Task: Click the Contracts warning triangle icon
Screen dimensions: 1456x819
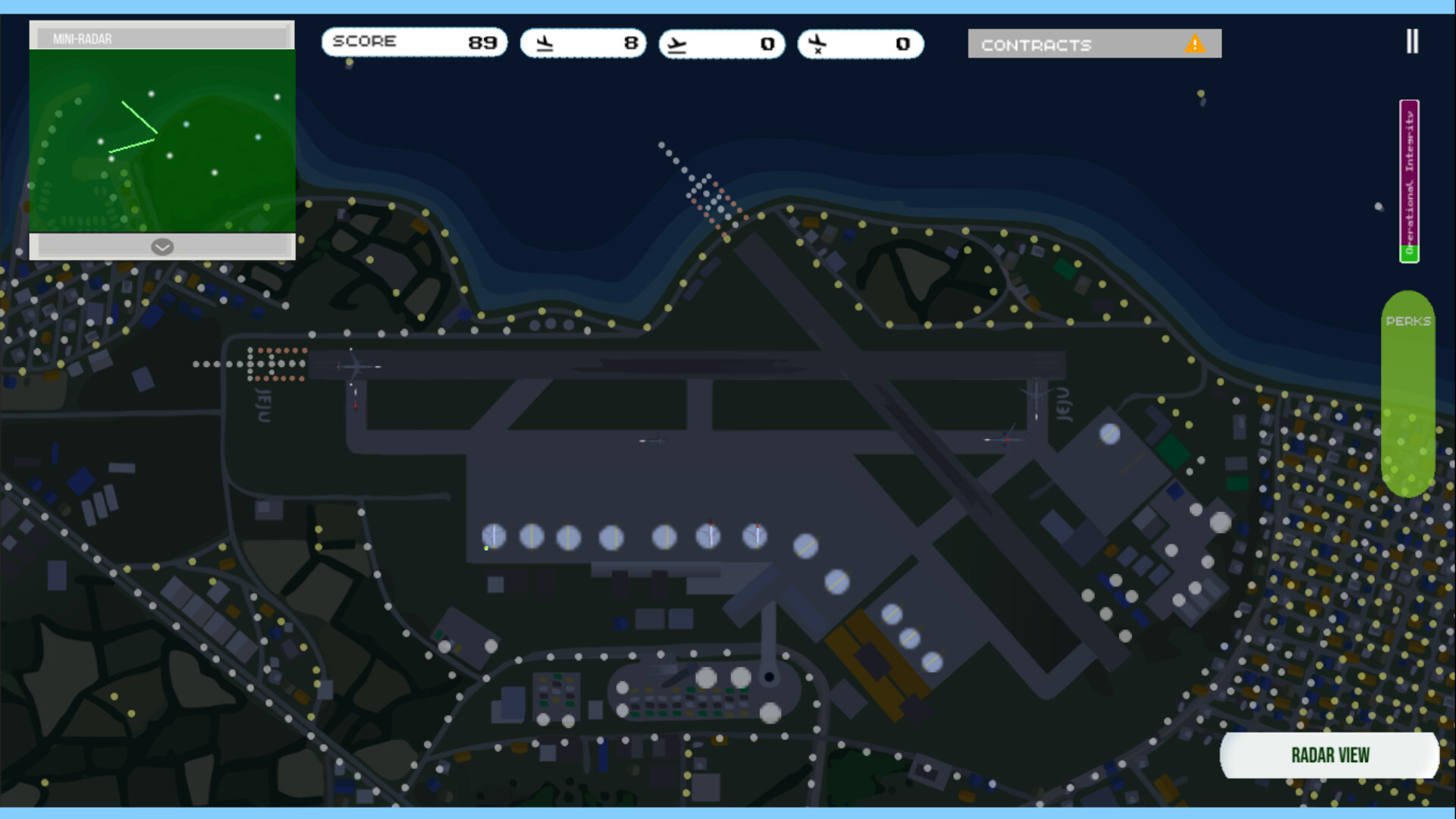Action: [x=1194, y=44]
